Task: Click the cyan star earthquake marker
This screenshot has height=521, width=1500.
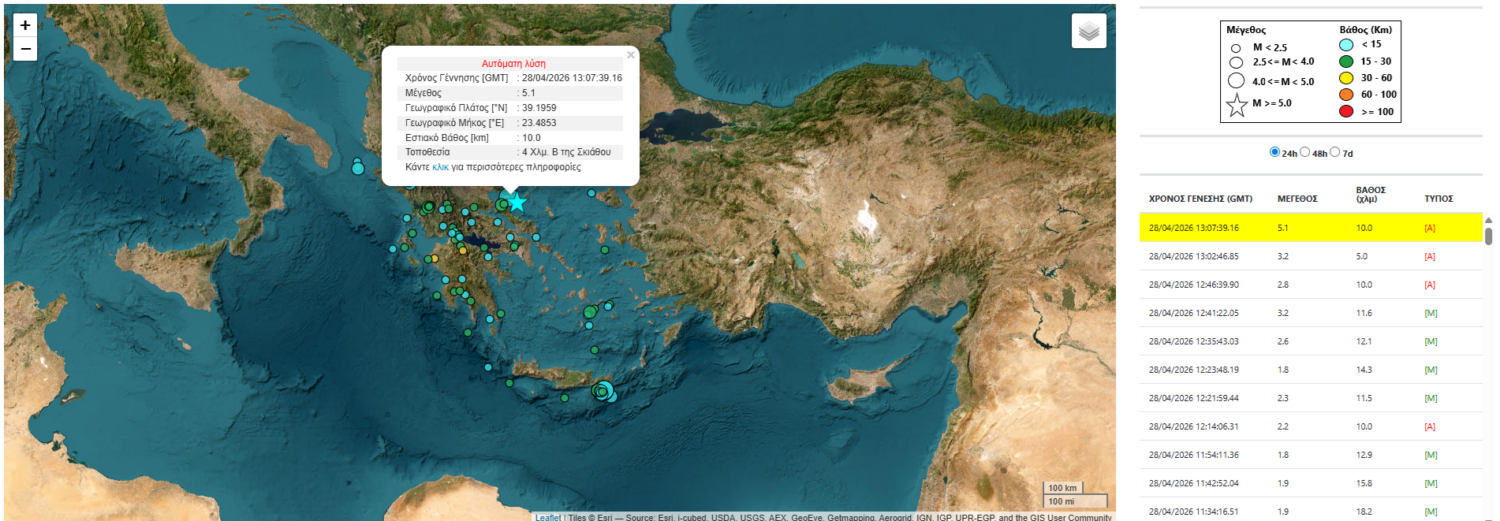Action: pyautogui.click(x=516, y=203)
